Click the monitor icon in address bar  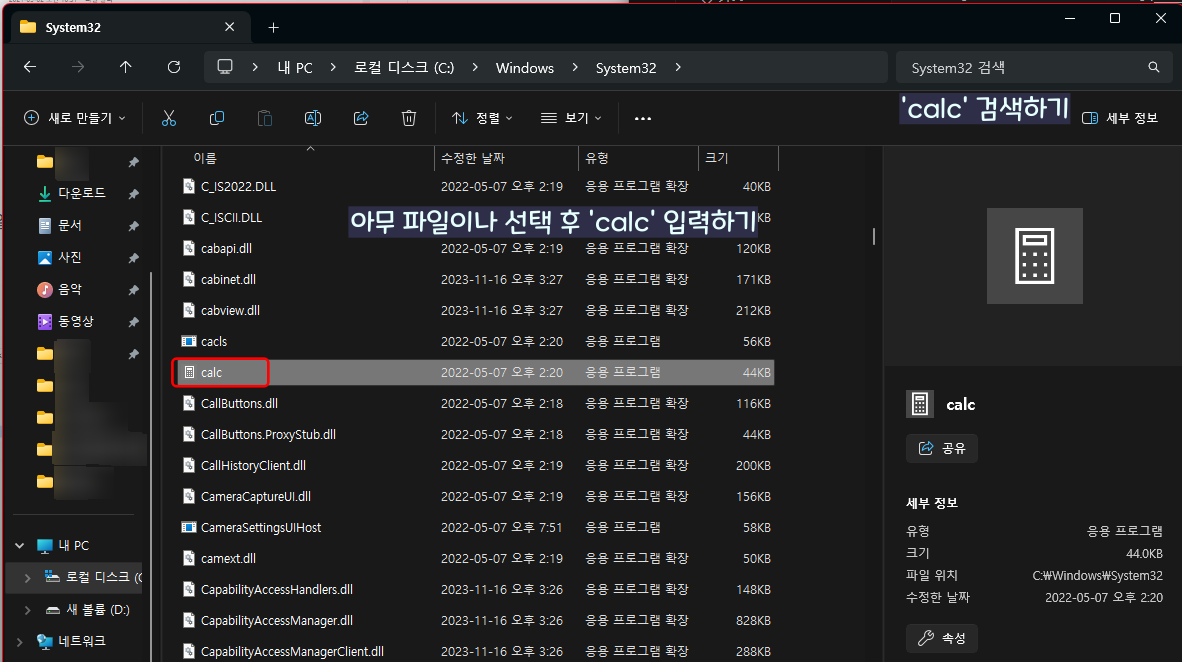(225, 67)
